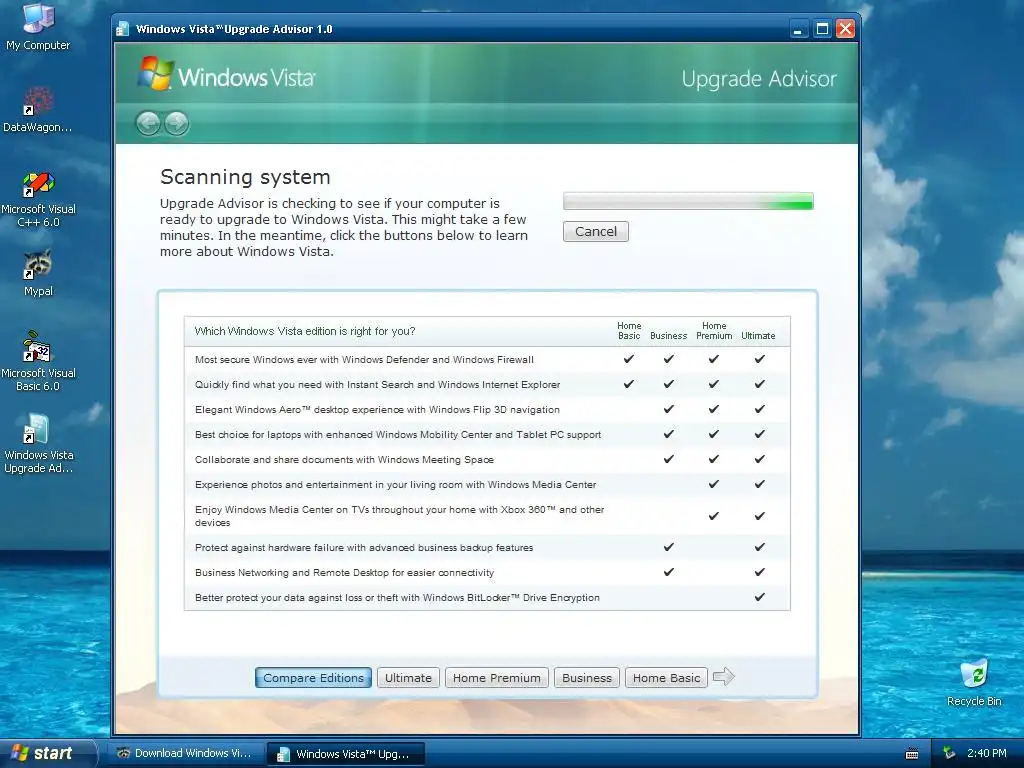The height and width of the screenshot is (768, 1024).
Task: Click the Ultimate column header
Action: point(758,336)
